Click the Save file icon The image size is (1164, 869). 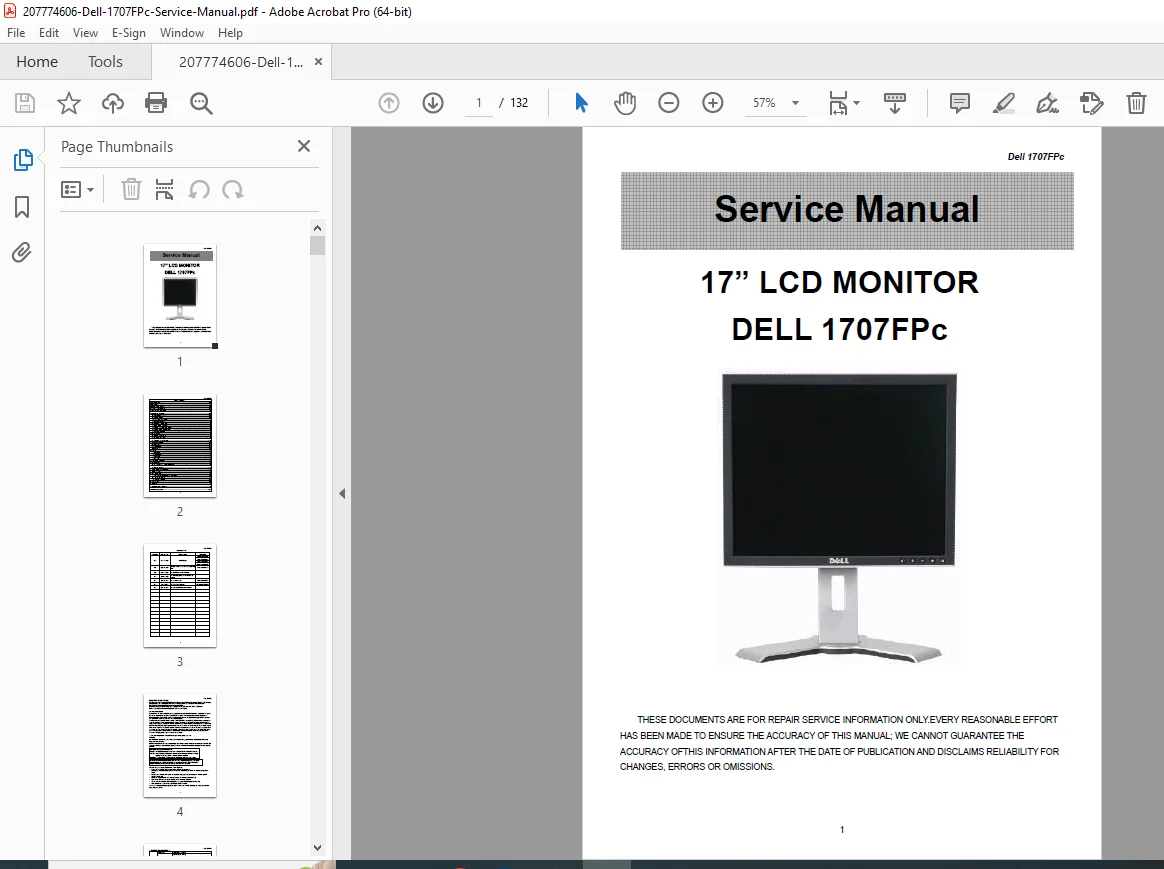pyautogui.click(x=24, y=103)
